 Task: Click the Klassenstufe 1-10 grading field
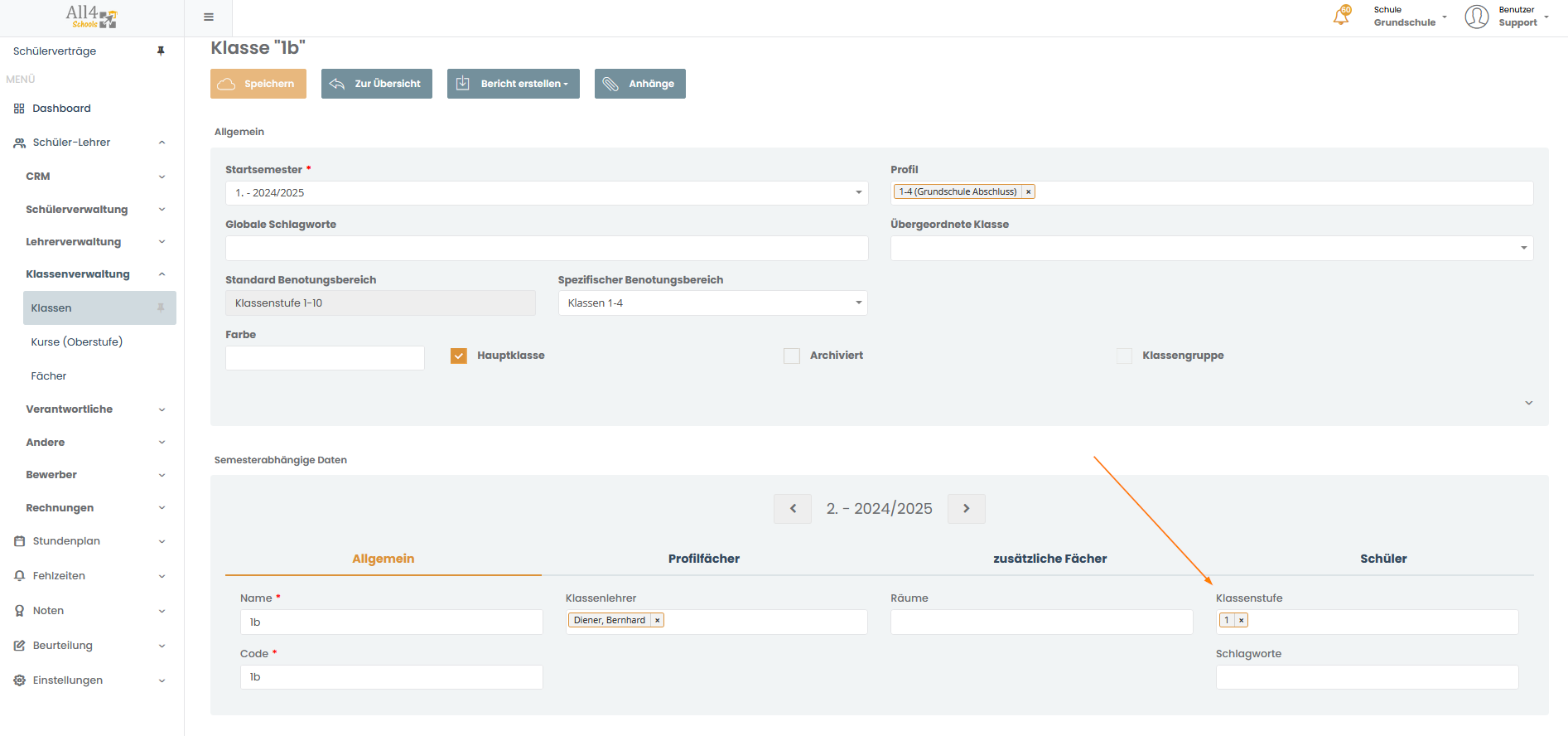(x=380, y=303)
